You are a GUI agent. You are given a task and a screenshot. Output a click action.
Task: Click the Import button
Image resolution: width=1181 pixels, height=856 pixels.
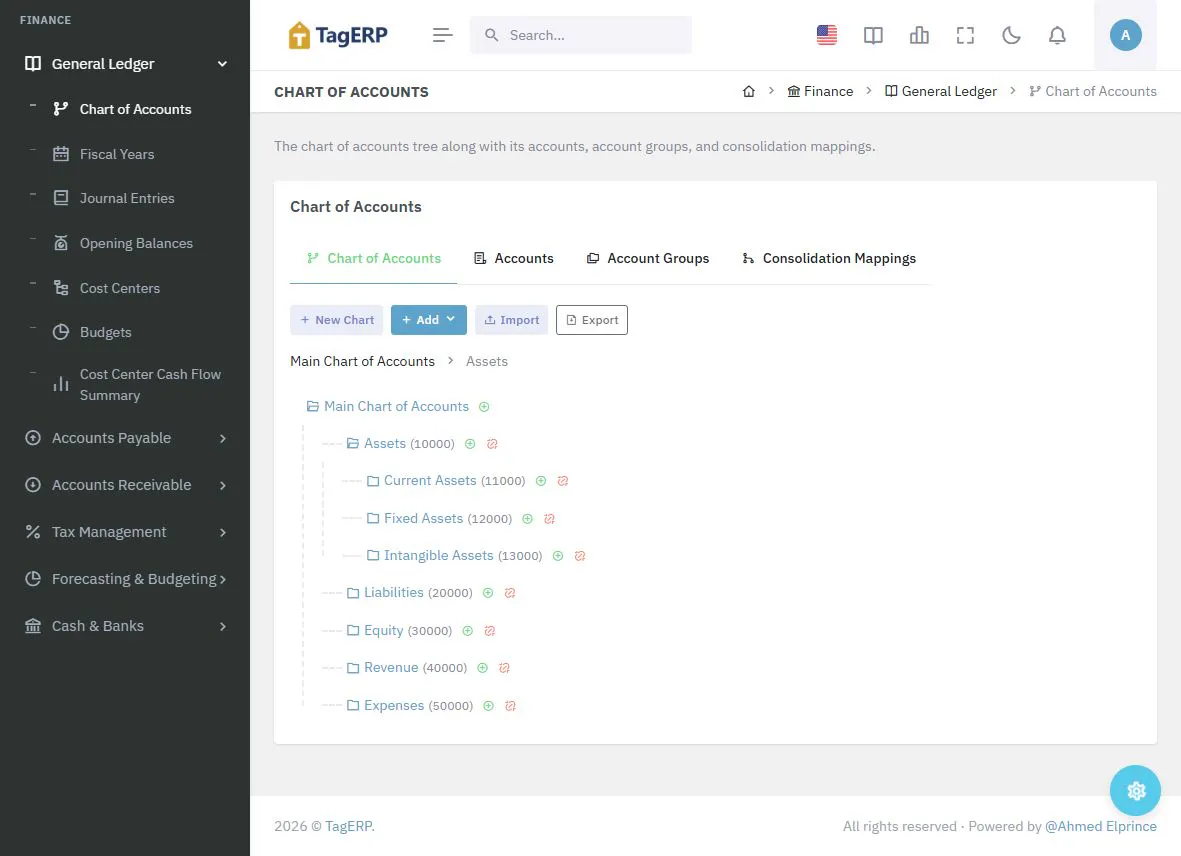[511, 320]
